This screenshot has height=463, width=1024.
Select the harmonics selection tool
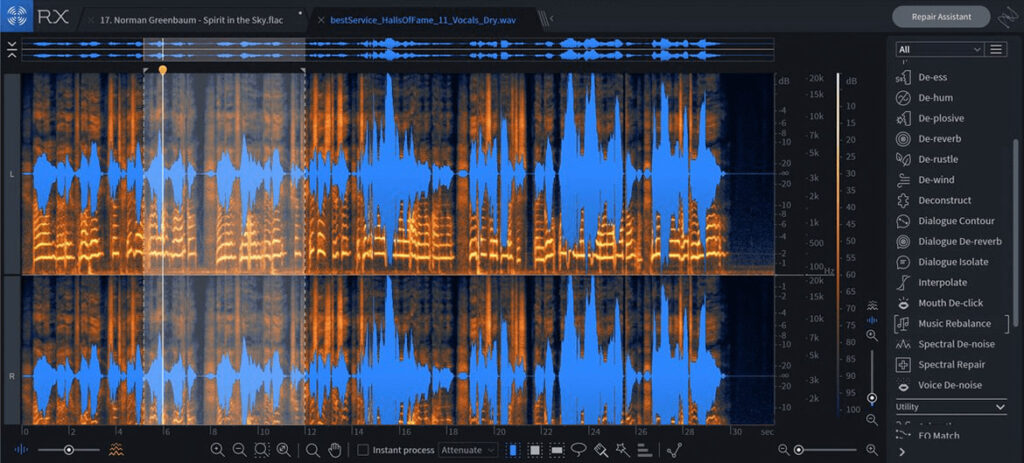[x=645, y=450]
